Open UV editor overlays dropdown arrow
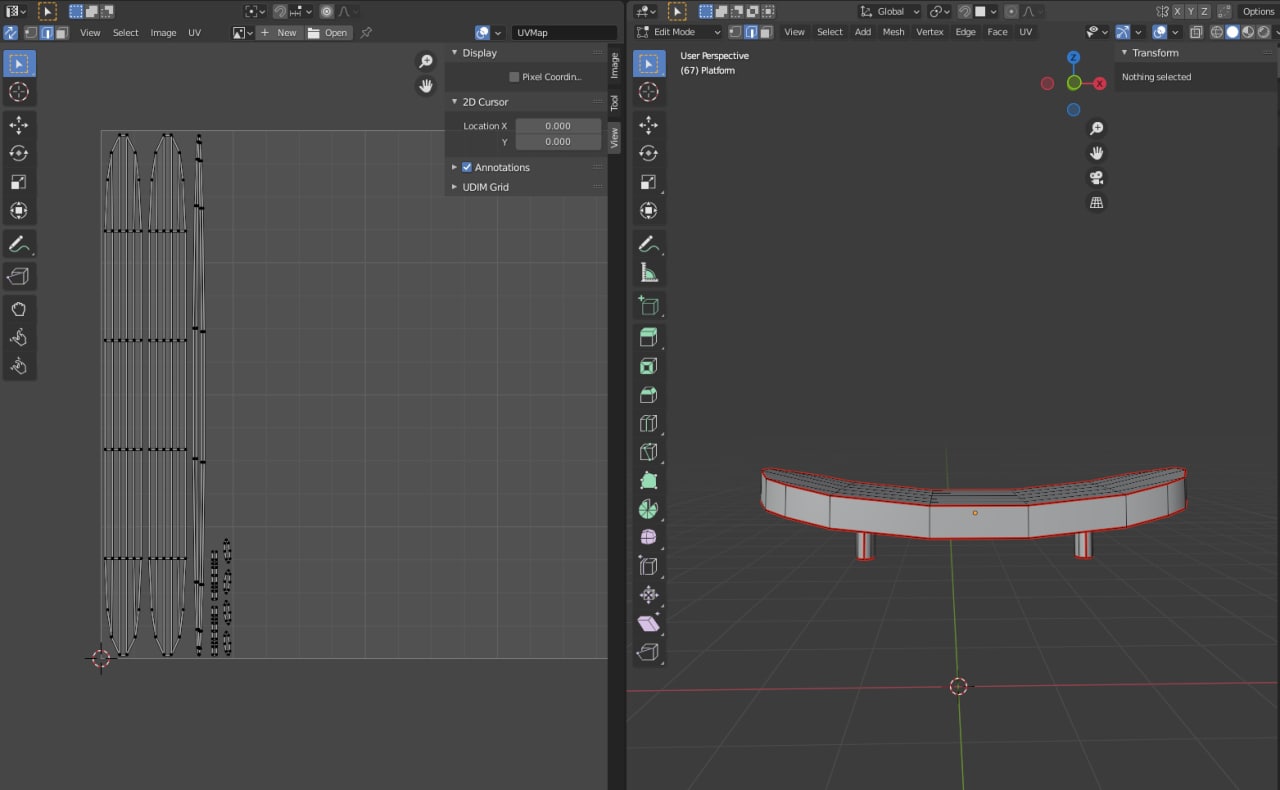1280x790 pixels. [496, 32]
